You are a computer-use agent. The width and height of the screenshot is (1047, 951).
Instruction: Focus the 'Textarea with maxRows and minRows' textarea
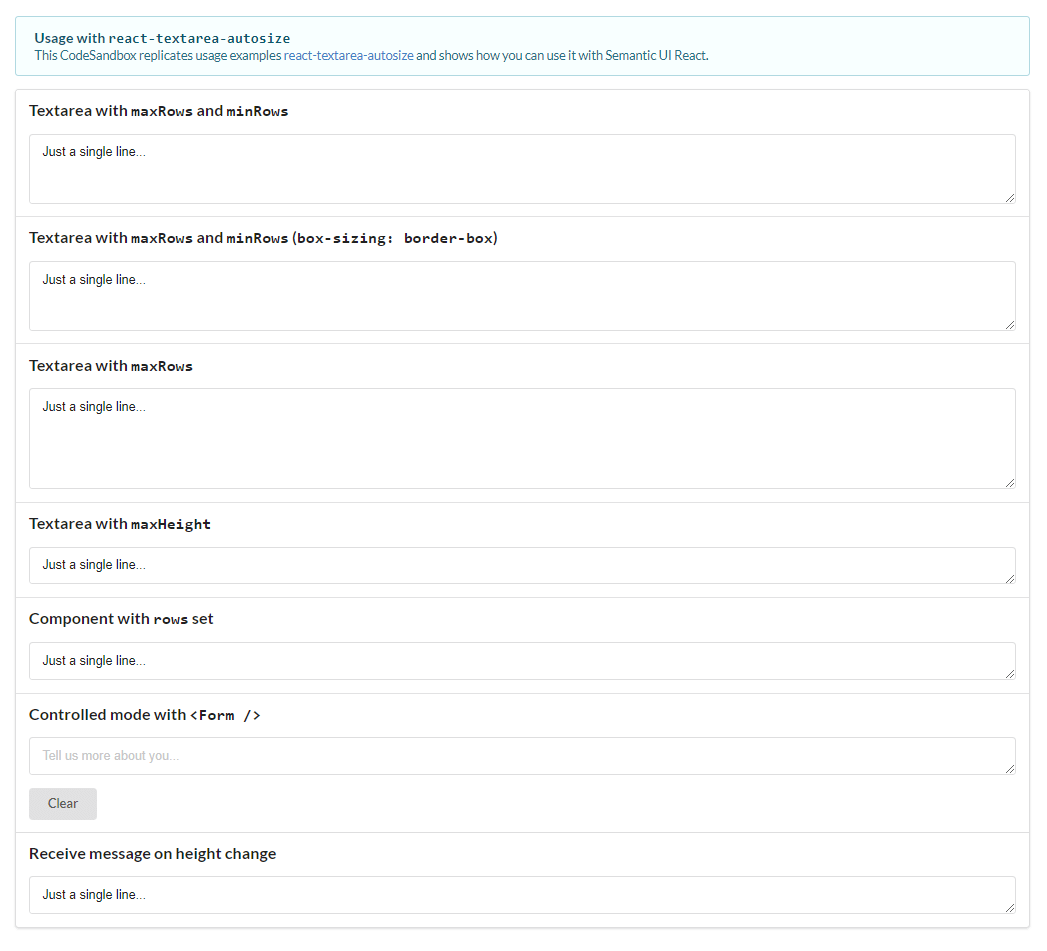[522, 169]
